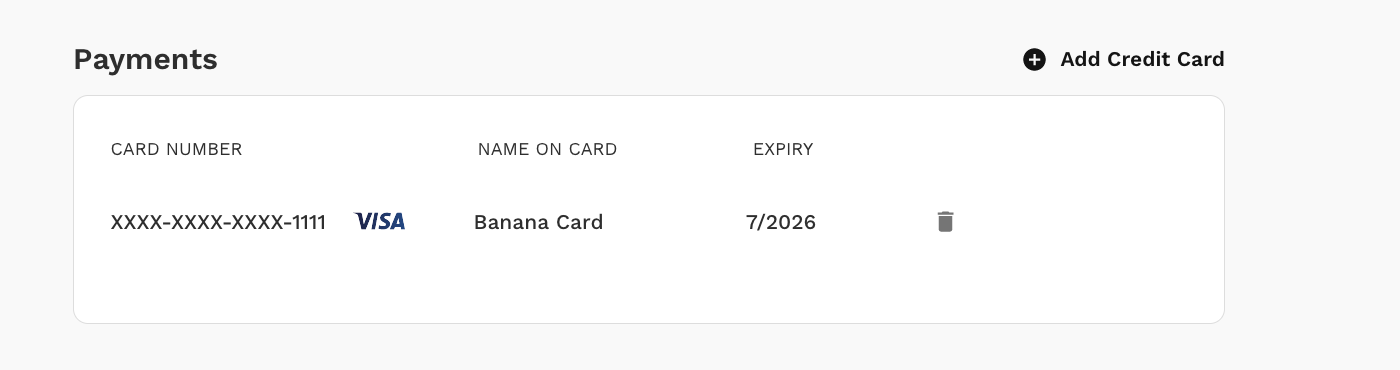Select the Payments section heading
Viewport: 1400px width, 370px height.
click(x=146, y=60)
